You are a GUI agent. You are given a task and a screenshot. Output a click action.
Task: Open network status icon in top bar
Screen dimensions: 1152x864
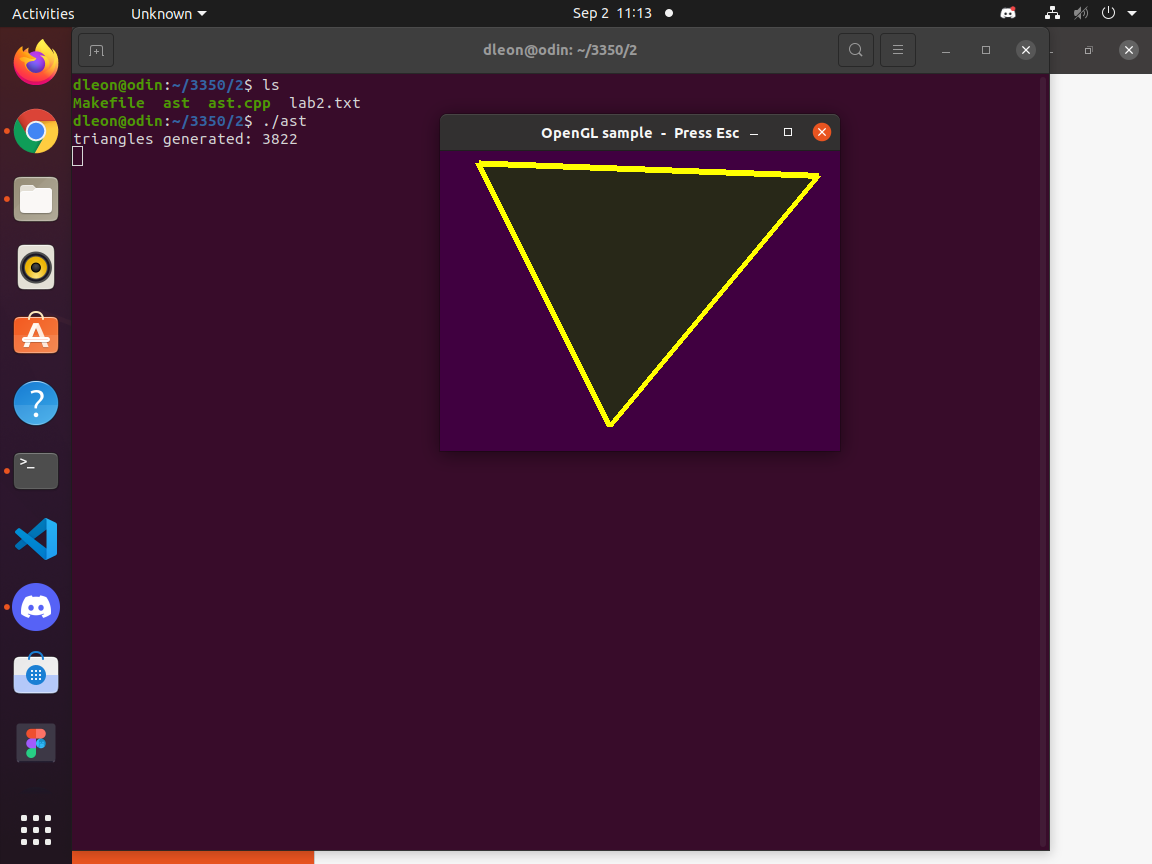1052,13
